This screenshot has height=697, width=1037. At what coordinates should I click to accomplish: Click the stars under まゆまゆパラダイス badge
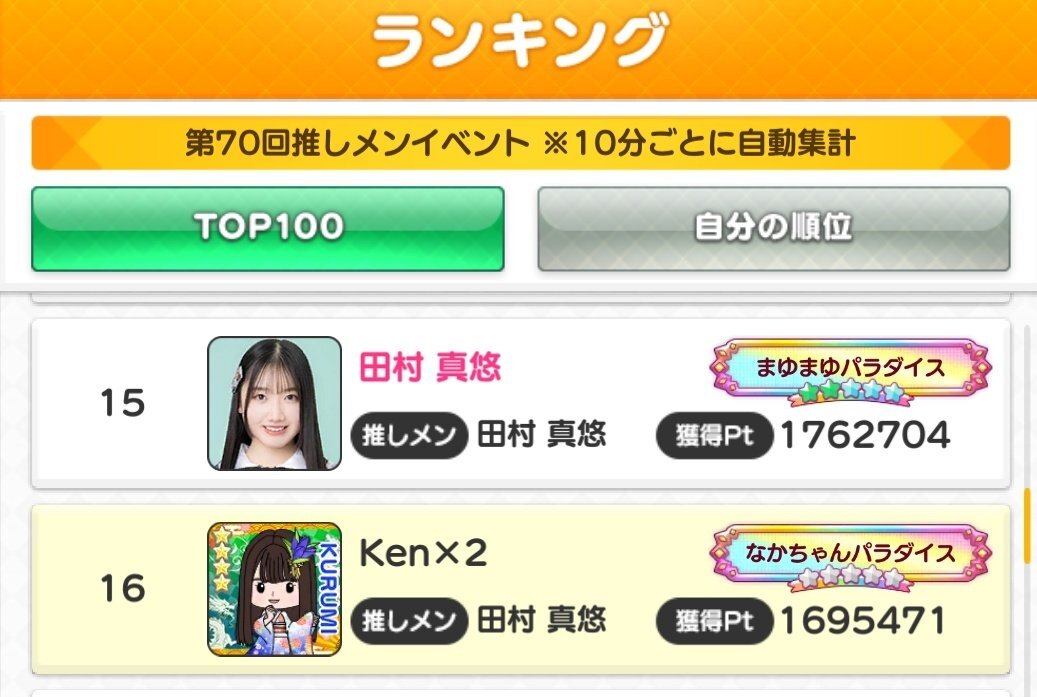850,393
